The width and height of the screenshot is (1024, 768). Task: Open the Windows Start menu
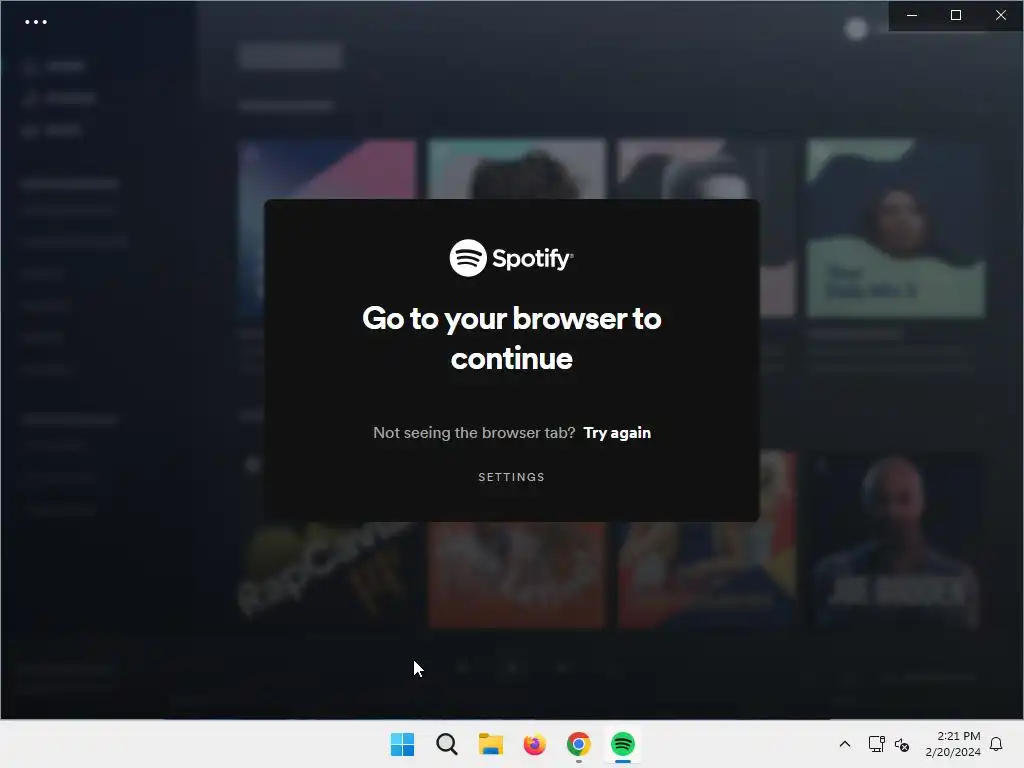coord(402,744)
